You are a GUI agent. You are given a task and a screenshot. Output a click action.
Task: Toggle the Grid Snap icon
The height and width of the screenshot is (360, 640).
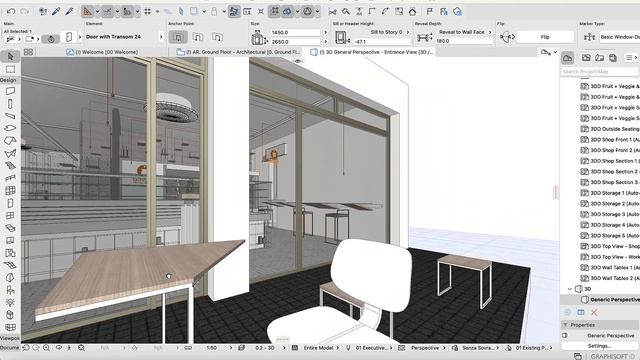(148, 11)
